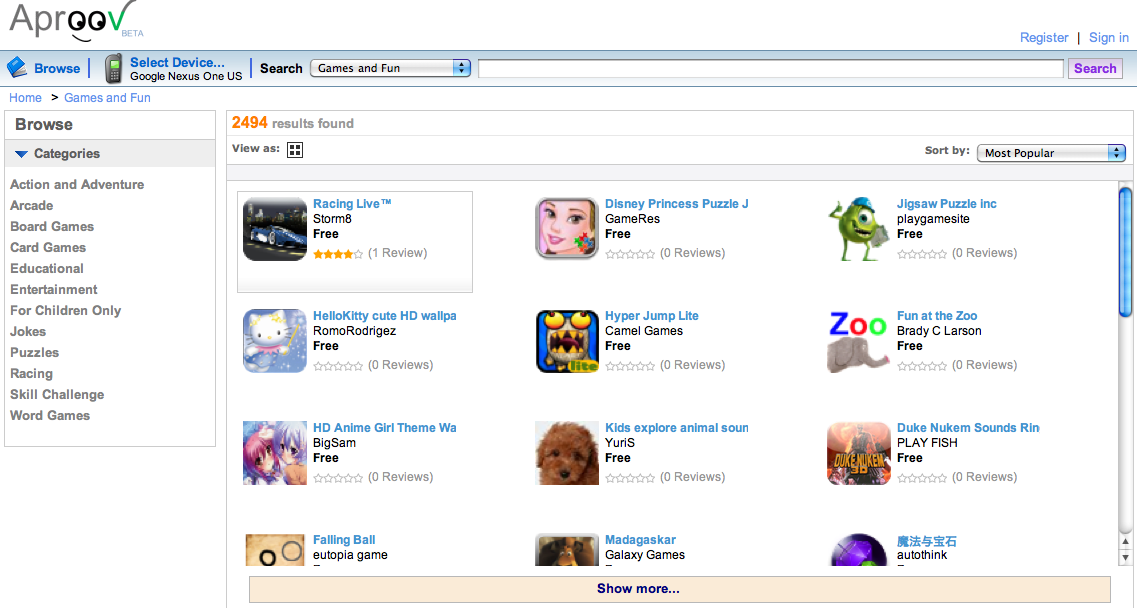Open Games and Fun breadcrumb link
Screen dimensions: 1137x608
pos(107,98)
